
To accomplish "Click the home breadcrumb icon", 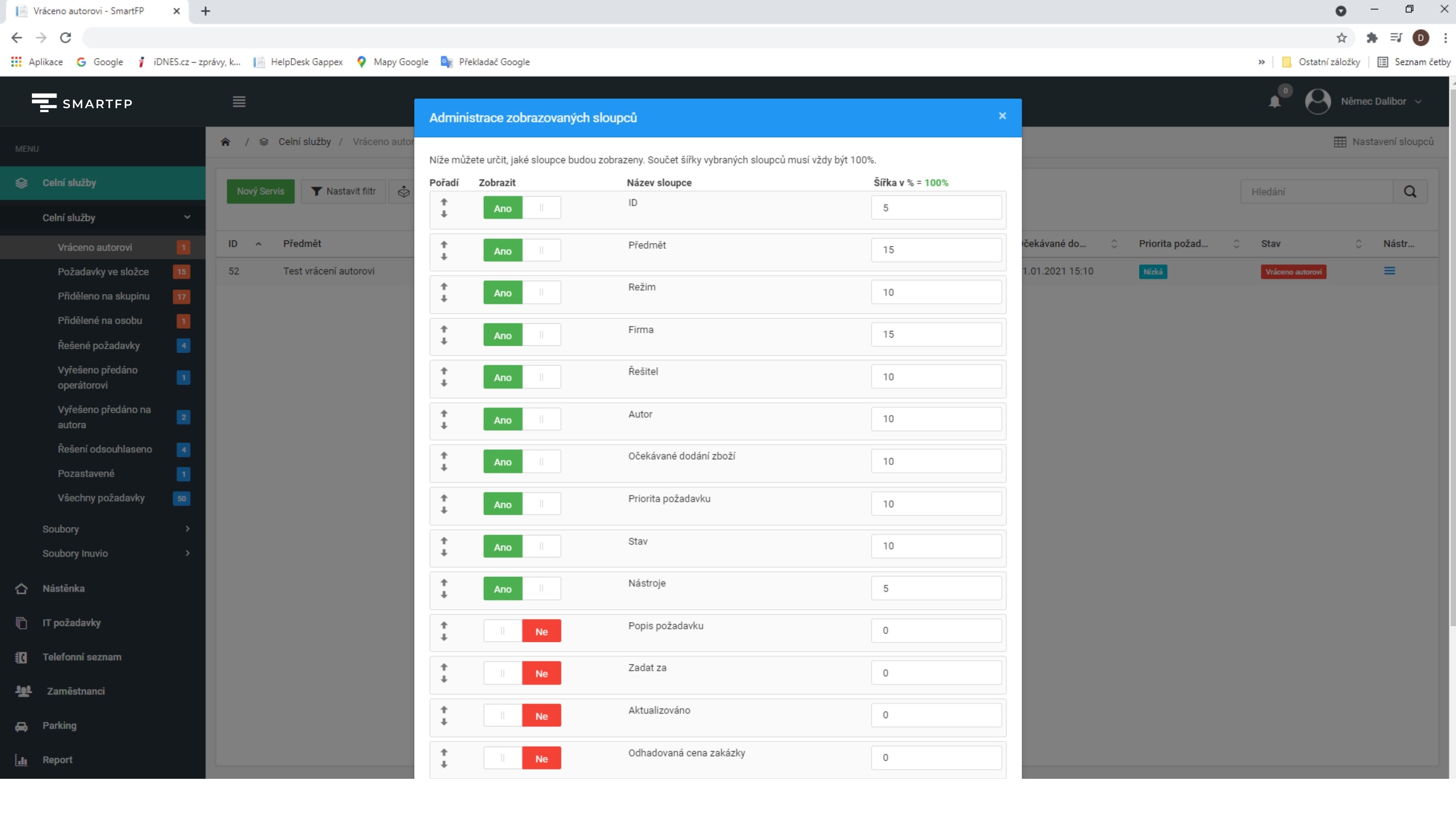I will 226,142.
